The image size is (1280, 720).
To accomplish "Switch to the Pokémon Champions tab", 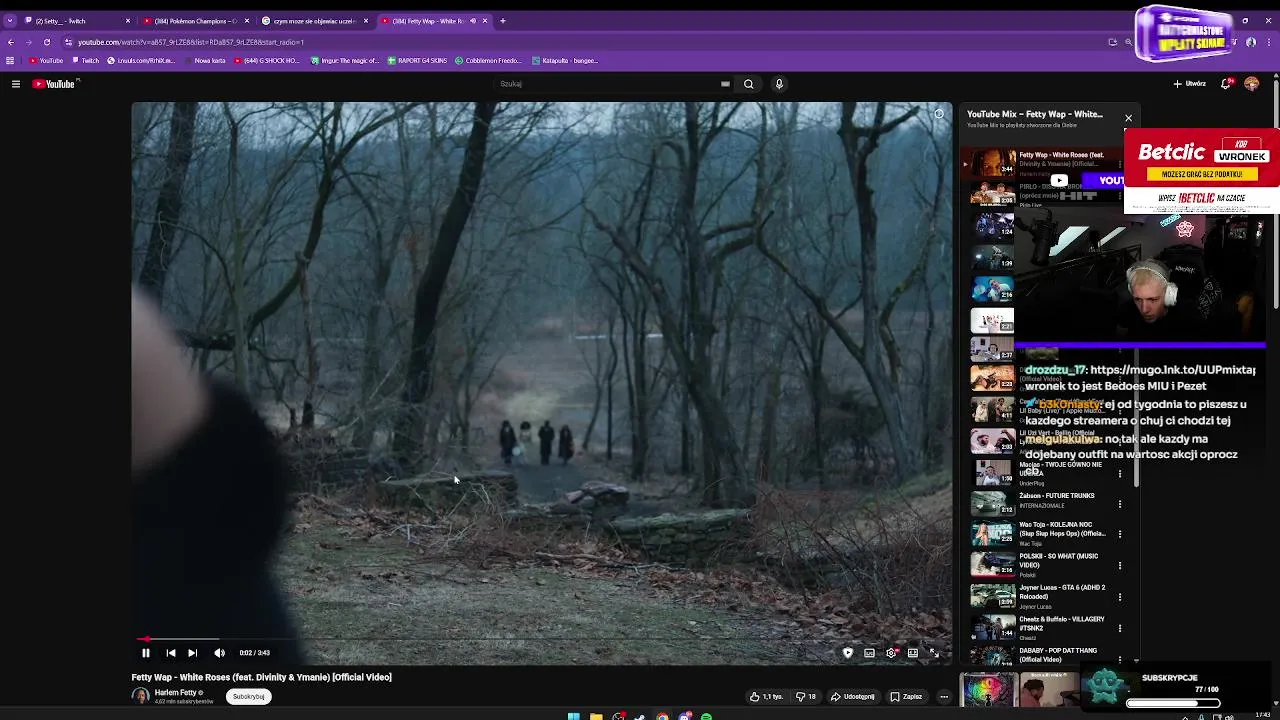I will click(x=195, y=21).
